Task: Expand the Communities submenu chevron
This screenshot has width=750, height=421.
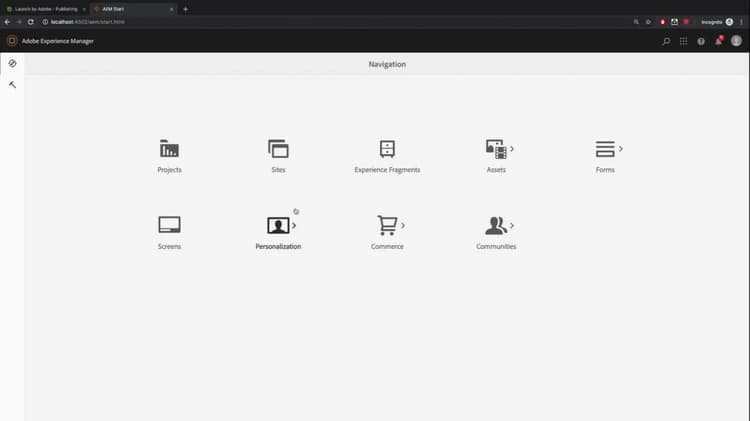Action: tap(512, 225)
